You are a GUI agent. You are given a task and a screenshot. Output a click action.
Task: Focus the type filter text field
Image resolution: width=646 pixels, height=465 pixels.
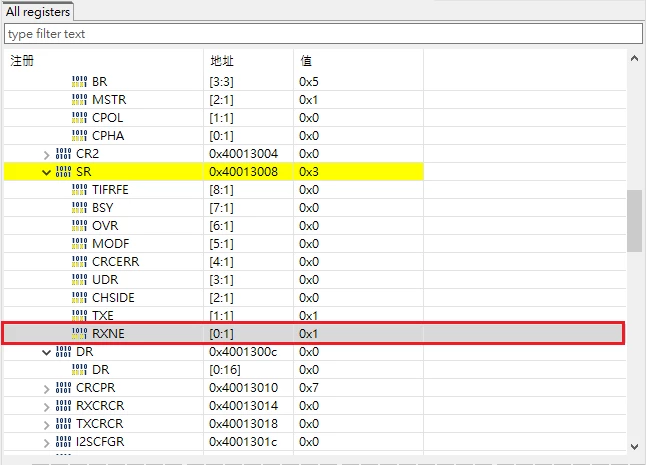323,34
